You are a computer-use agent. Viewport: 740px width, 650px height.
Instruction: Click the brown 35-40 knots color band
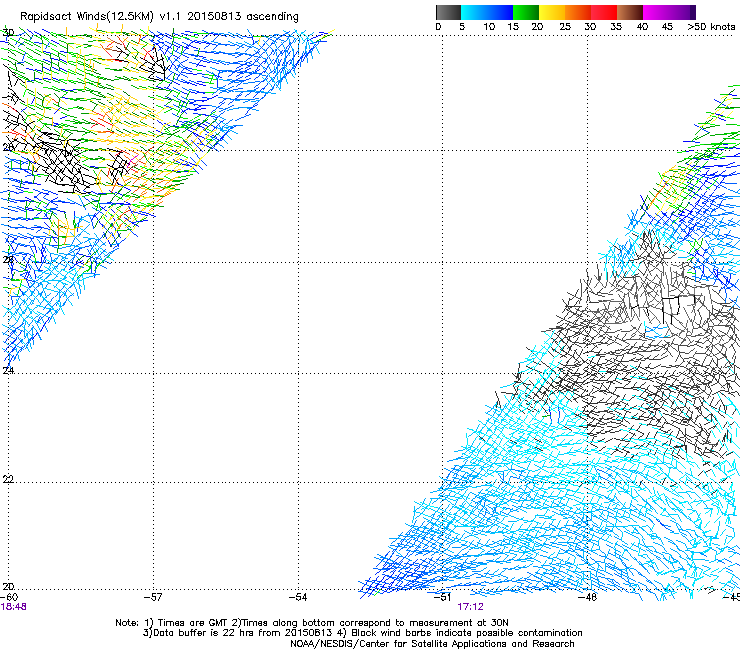[630, 12]
